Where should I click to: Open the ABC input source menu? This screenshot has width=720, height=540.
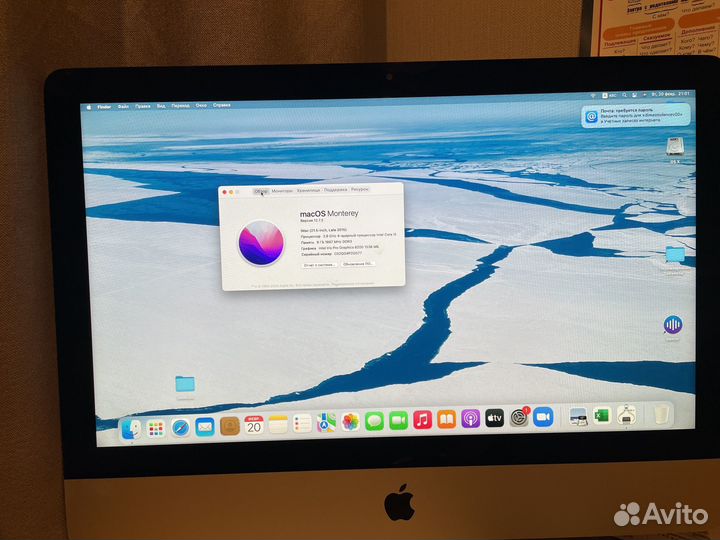(x=609, y=96)
